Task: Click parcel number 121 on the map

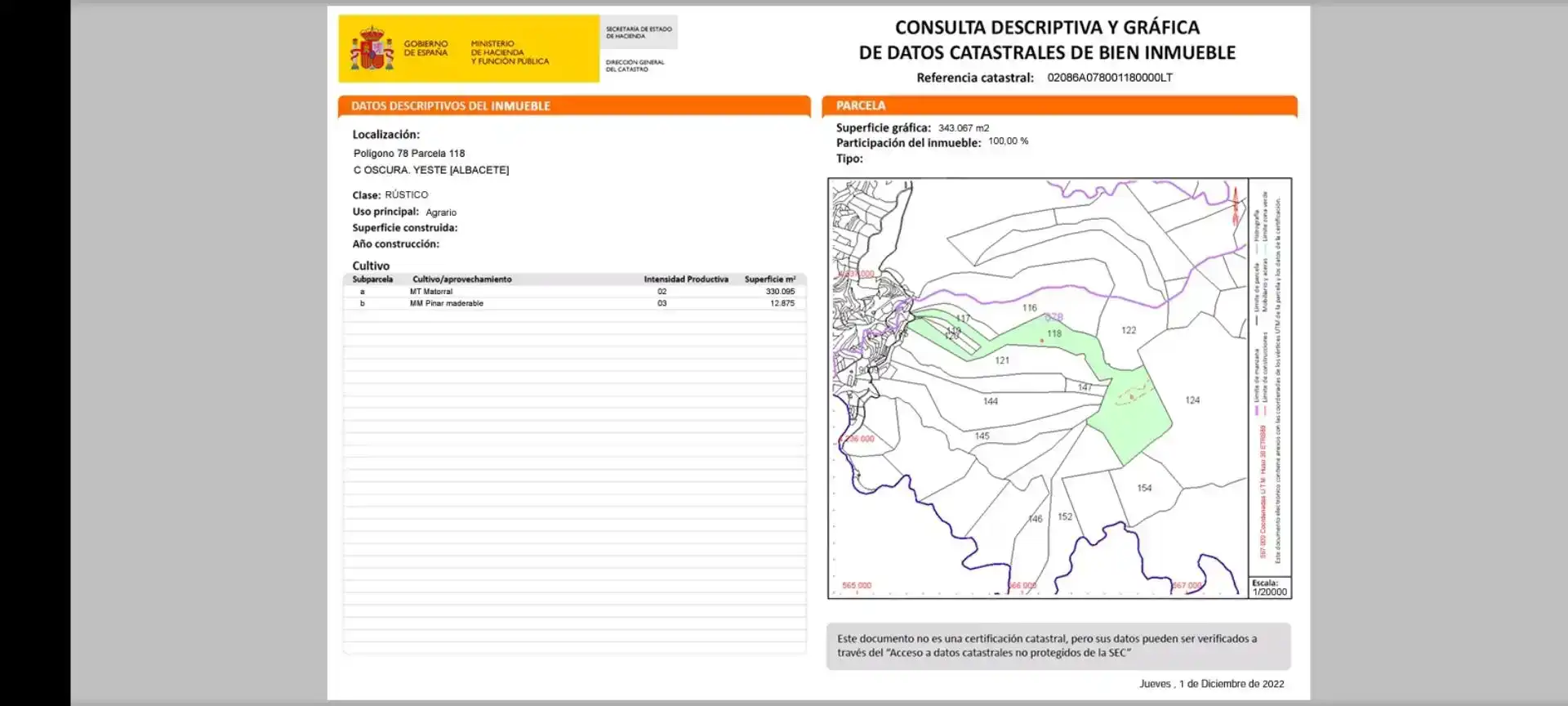Action: coord(1002,360)
